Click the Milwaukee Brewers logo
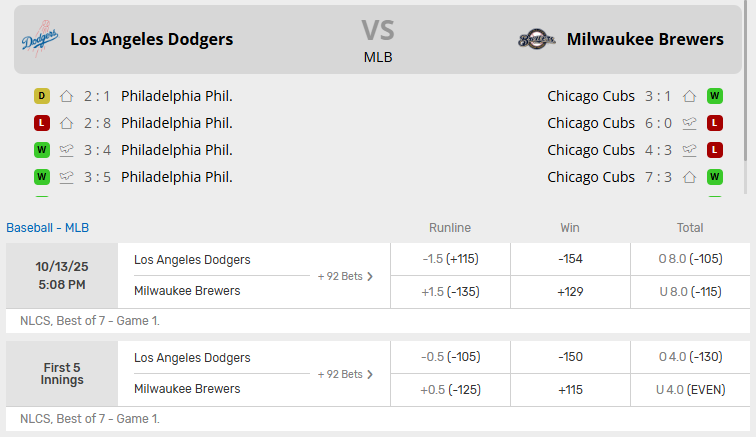The image size is (756, 437). [536, 40]
